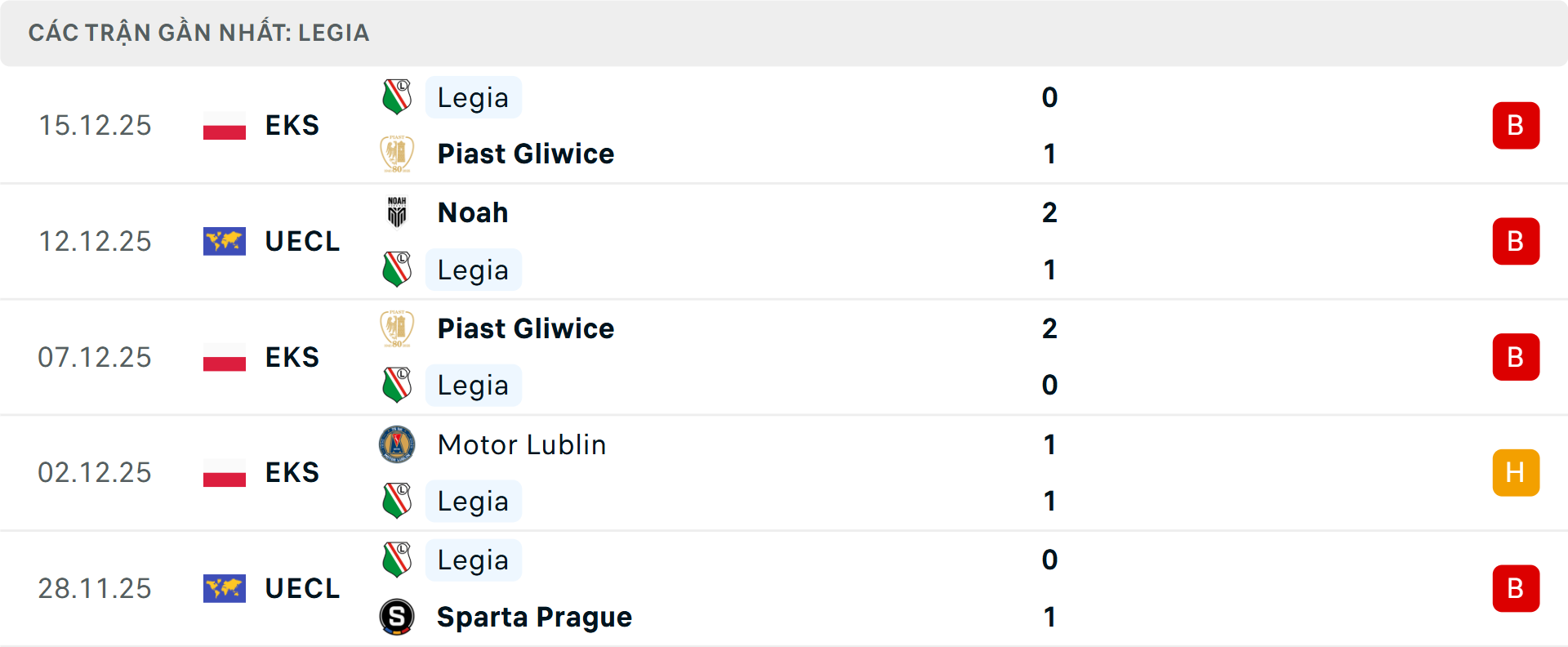Select the date 07.12.25
The width and height of the screenshot is (1568, 647).
[x=95, y=357]
